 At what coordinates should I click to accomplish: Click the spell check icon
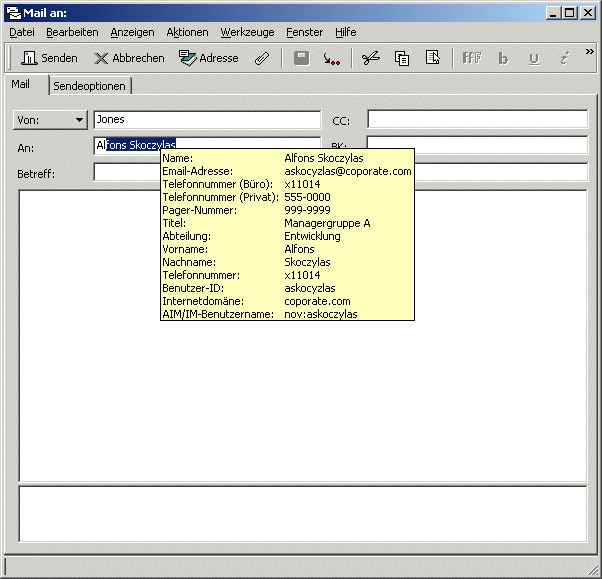pos(331,58)
